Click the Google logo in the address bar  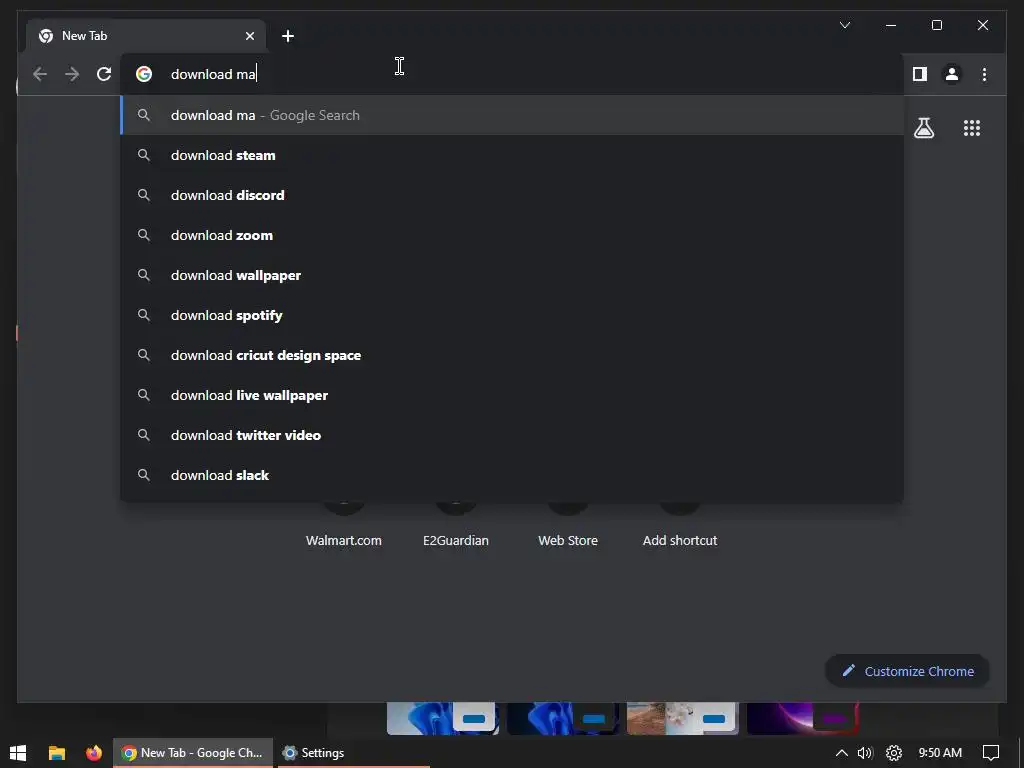(144, 74)
